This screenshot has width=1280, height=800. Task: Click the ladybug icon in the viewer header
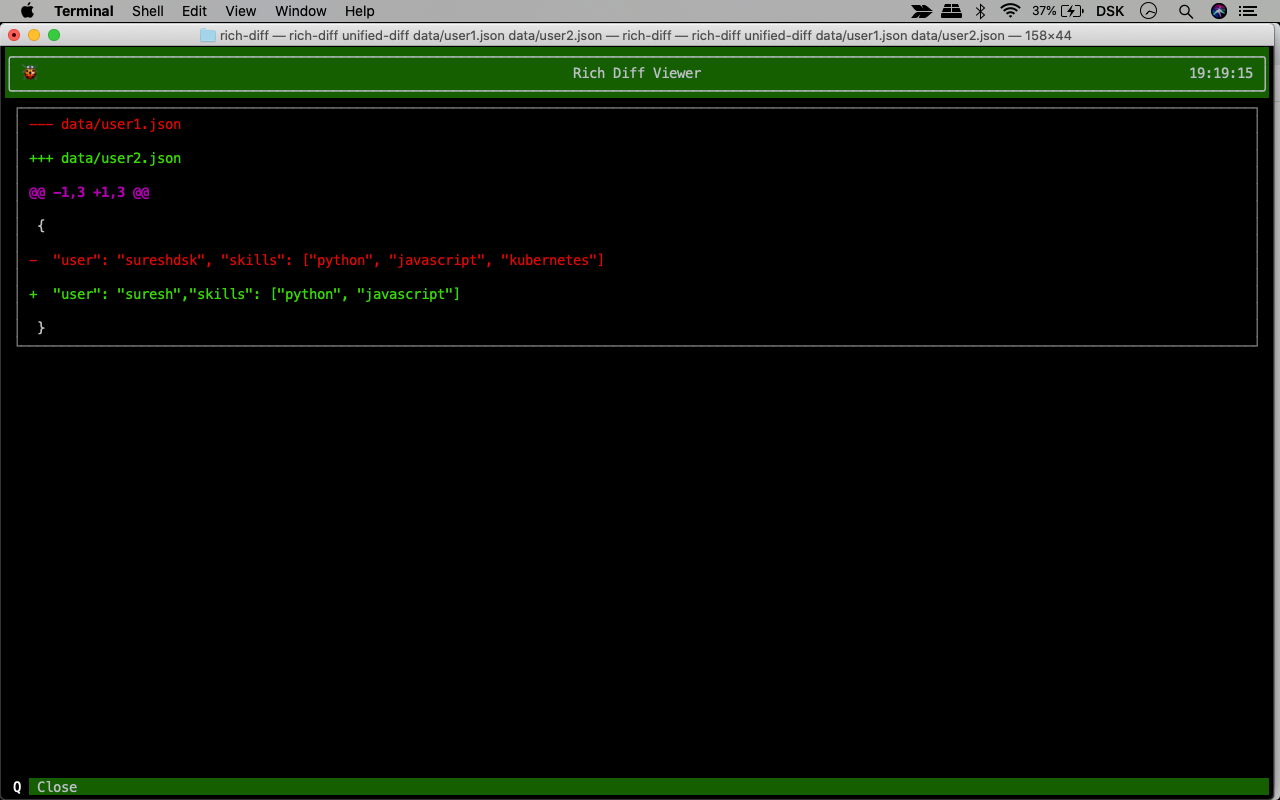(29, 73)
